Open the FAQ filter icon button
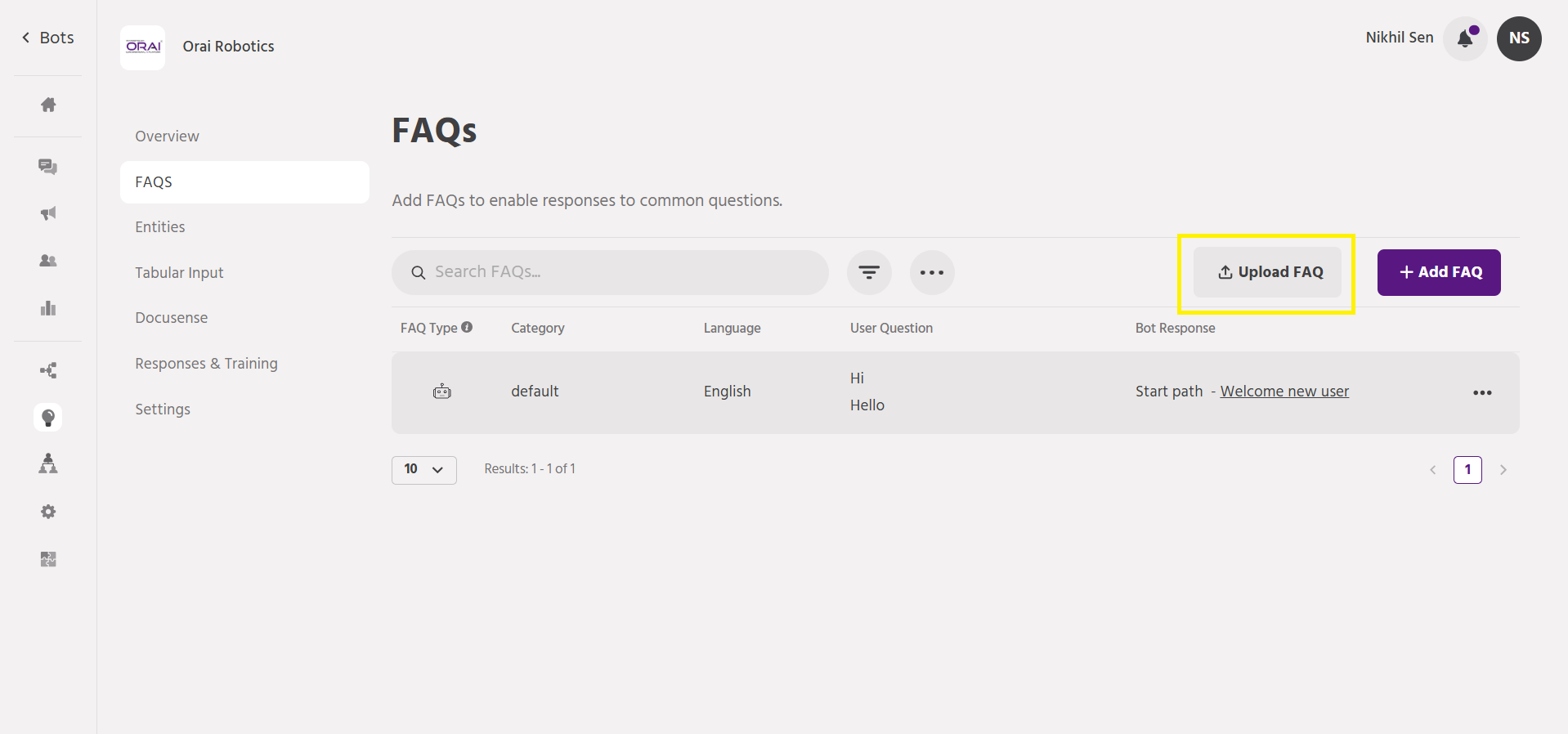This screenshot has height=734, width=1568. (x=869, y=272)
